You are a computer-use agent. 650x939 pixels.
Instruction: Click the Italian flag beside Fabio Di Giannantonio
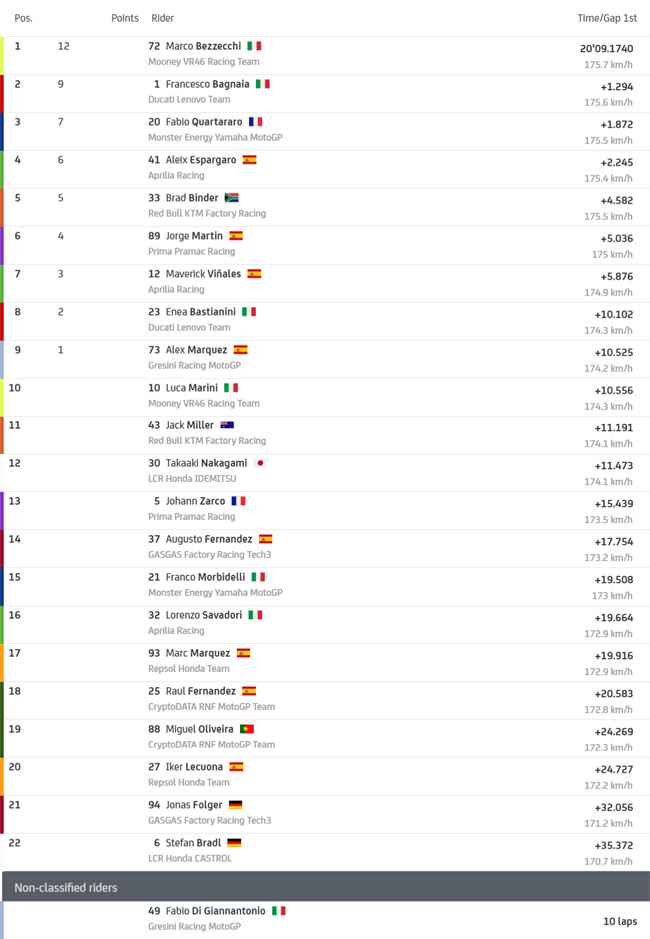279,911
